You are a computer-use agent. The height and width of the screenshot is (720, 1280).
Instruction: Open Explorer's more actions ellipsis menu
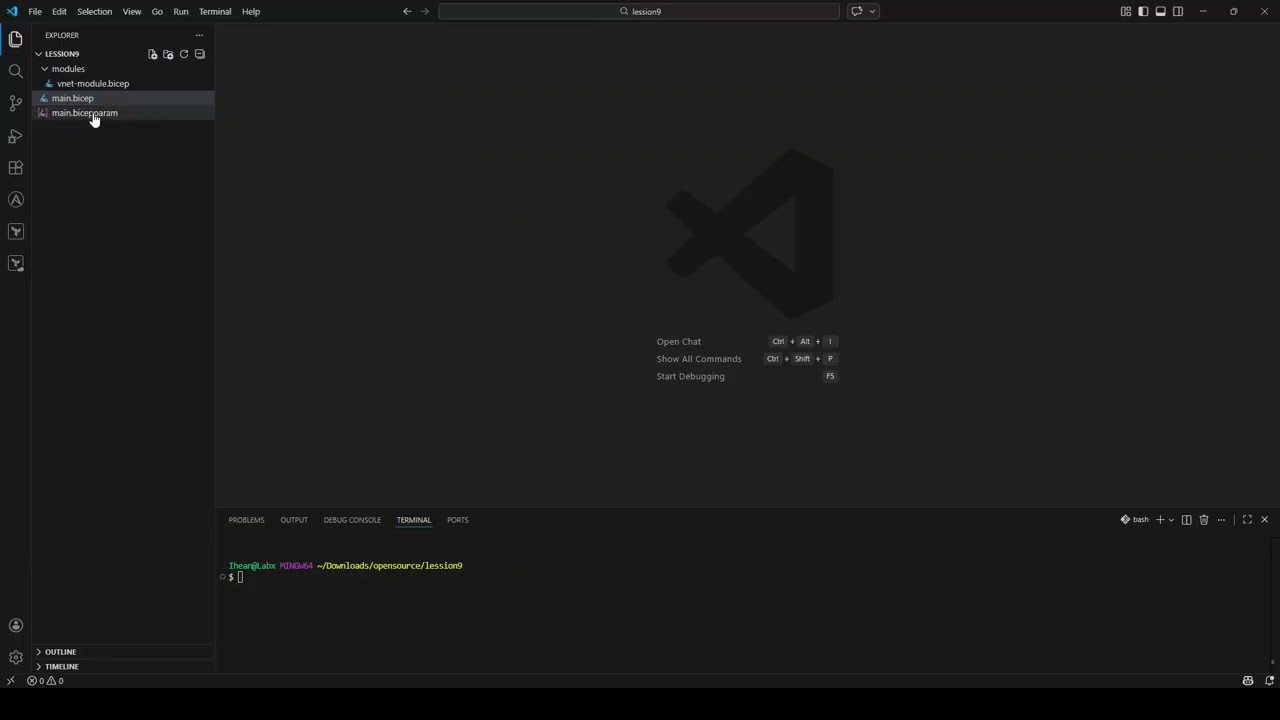point(199,35)
